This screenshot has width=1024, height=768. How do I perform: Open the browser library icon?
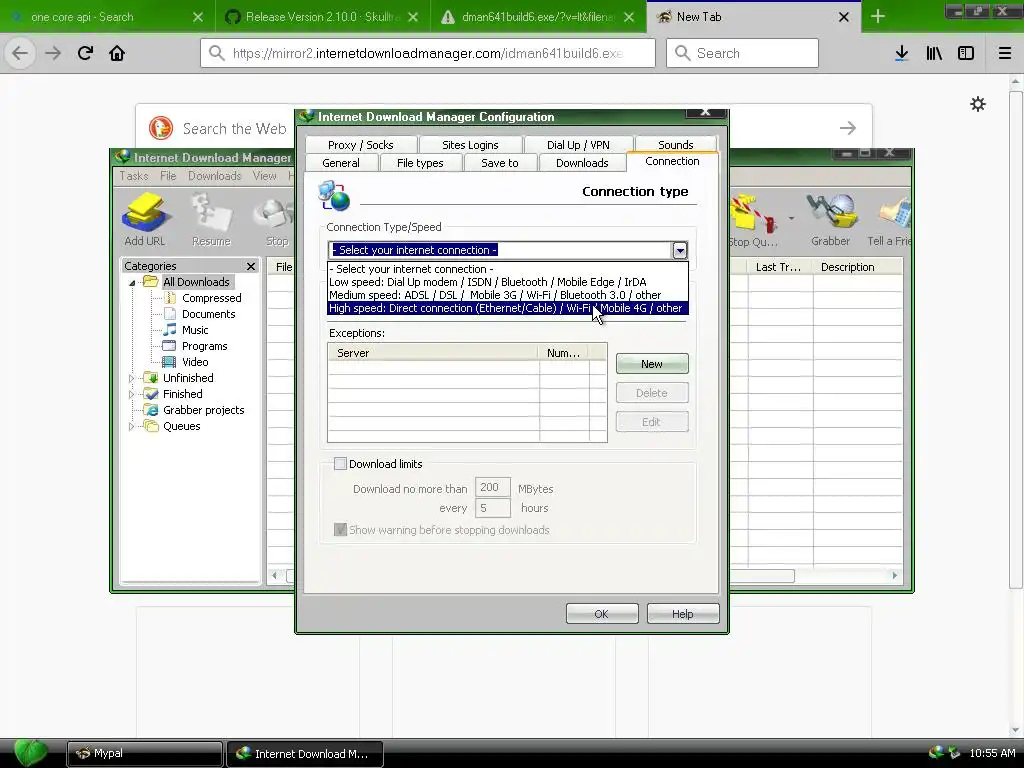pyautogui.click(x=934, y=53)
